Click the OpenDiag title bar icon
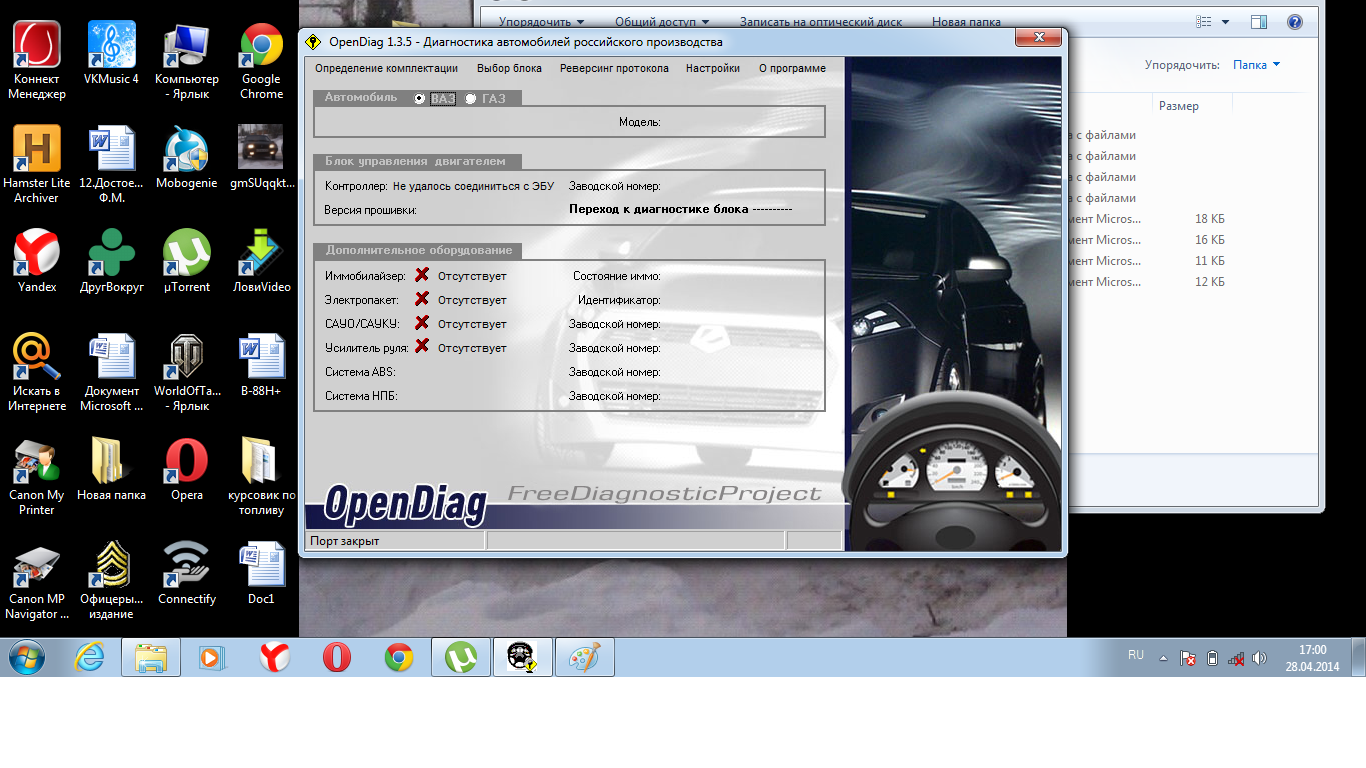1366x768 pixels. pos(313,41)
